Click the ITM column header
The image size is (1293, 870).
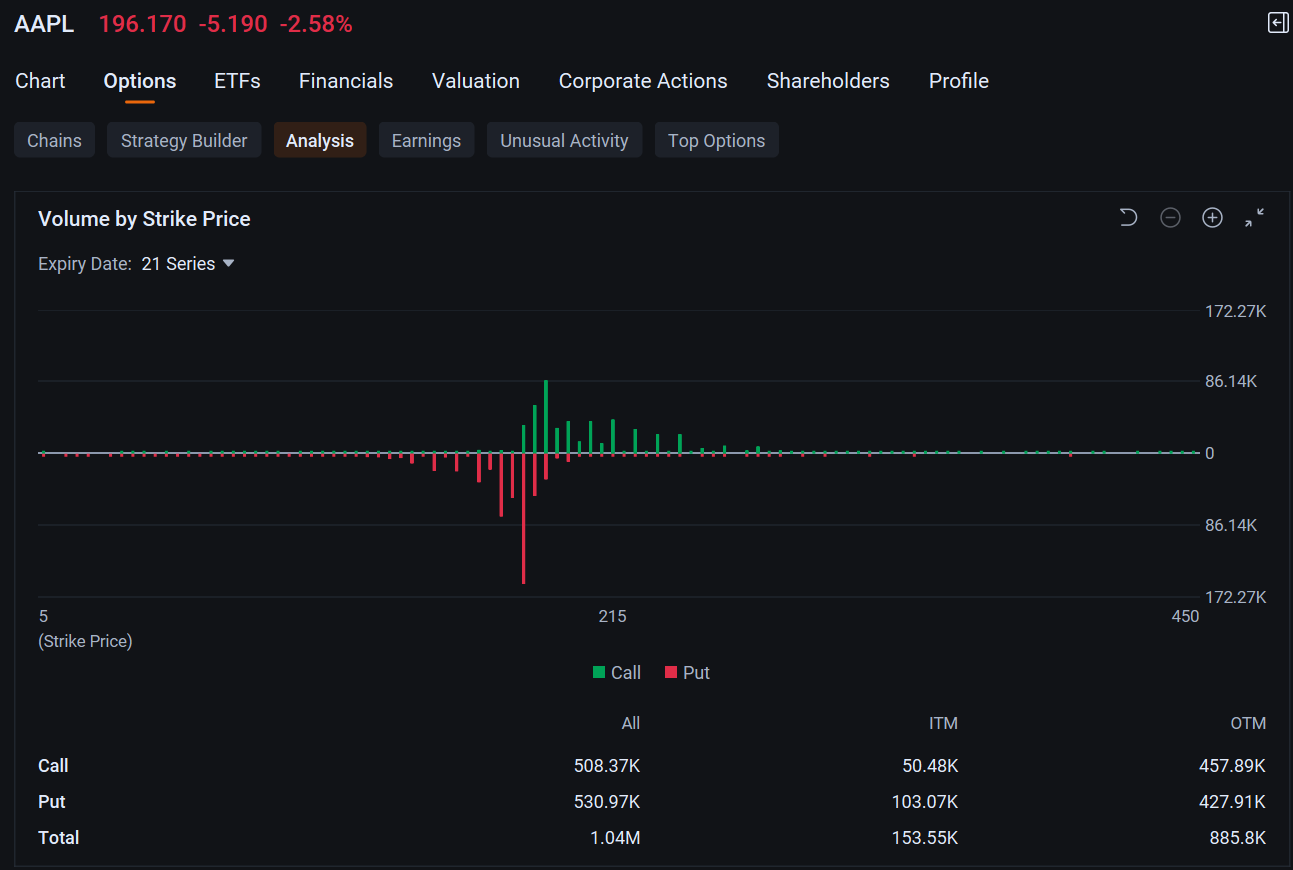tap(943, 723)
